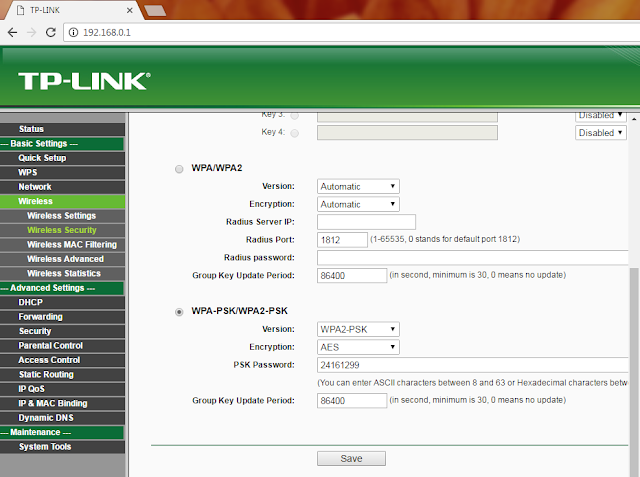The width and height of the screenshot is (640, 477).
Task: Open WPS menu item
Action: pyautogui.click(x=62, y=172)
